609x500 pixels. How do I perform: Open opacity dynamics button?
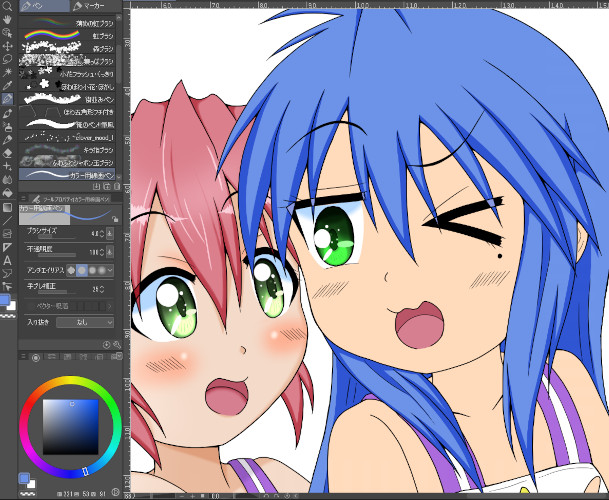(x=110, y=252)
